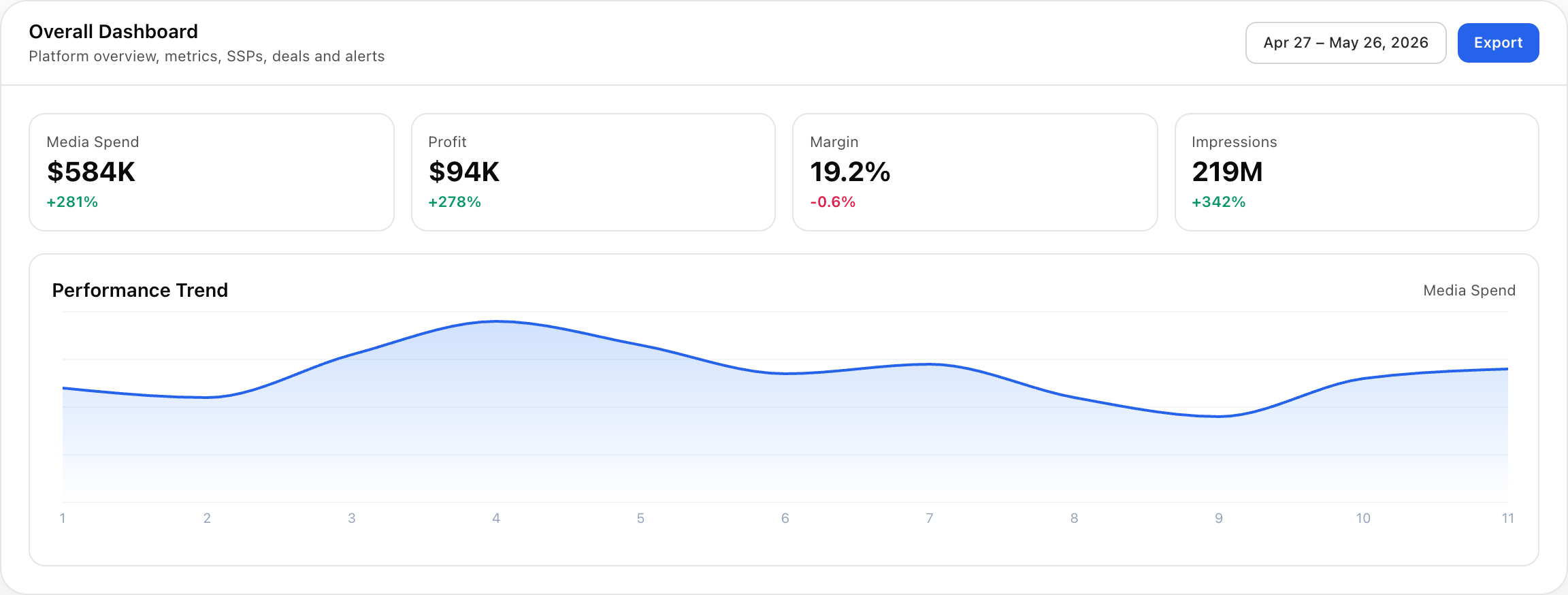
Task: Click x-axis label 6 on the chart
Action: click(x=785, y=518)
